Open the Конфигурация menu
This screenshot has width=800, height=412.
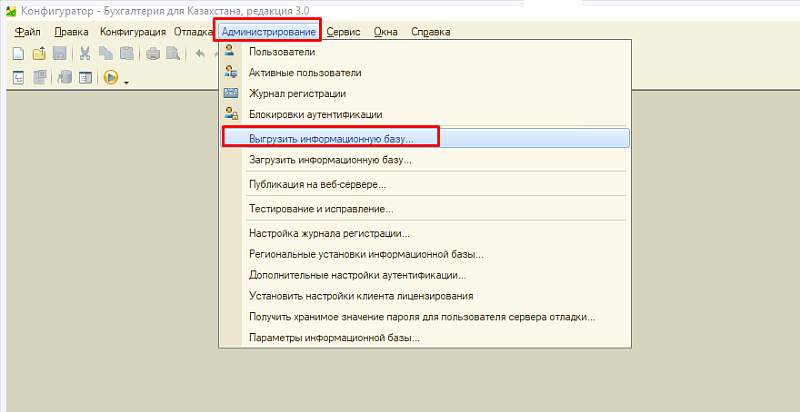point(133,31)
